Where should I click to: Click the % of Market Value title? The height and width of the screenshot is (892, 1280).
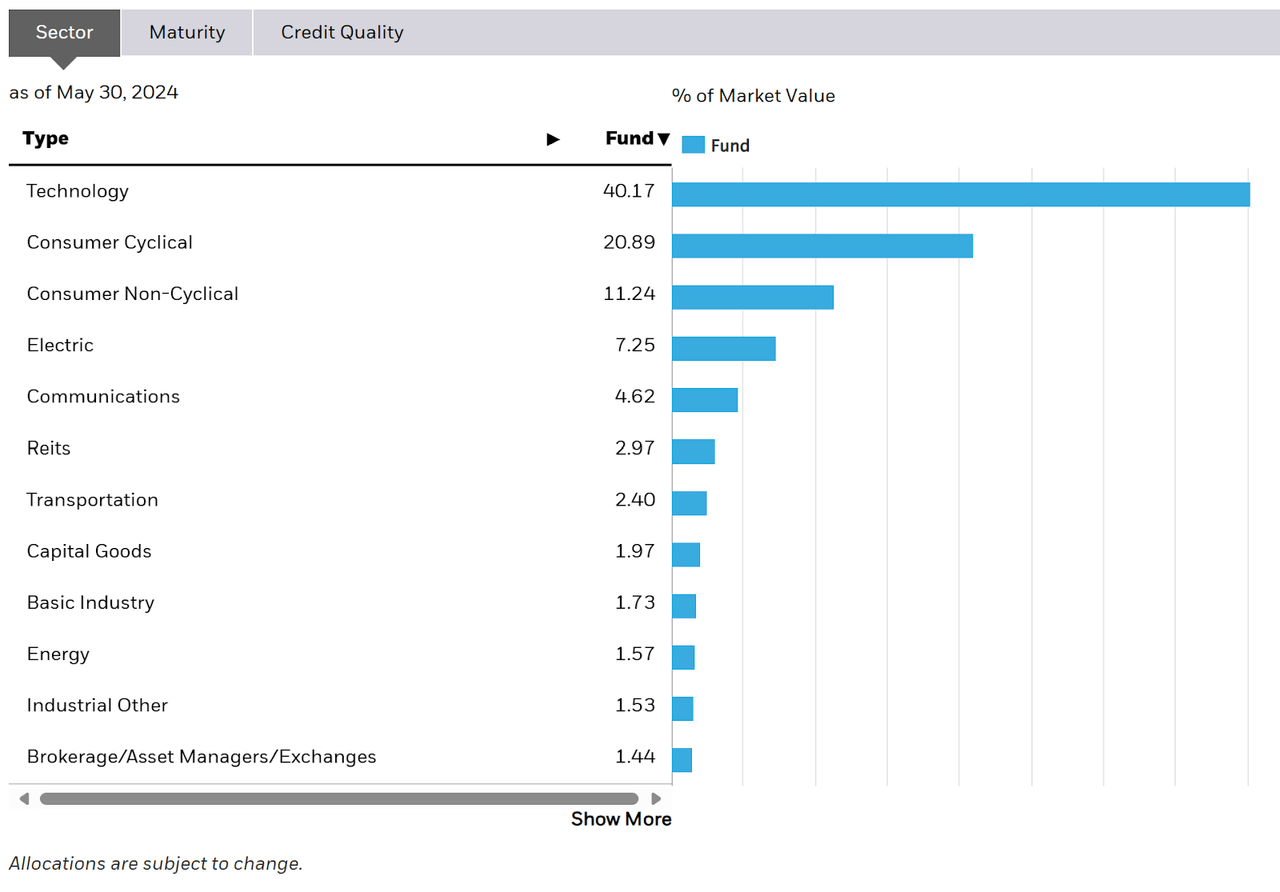753,96
